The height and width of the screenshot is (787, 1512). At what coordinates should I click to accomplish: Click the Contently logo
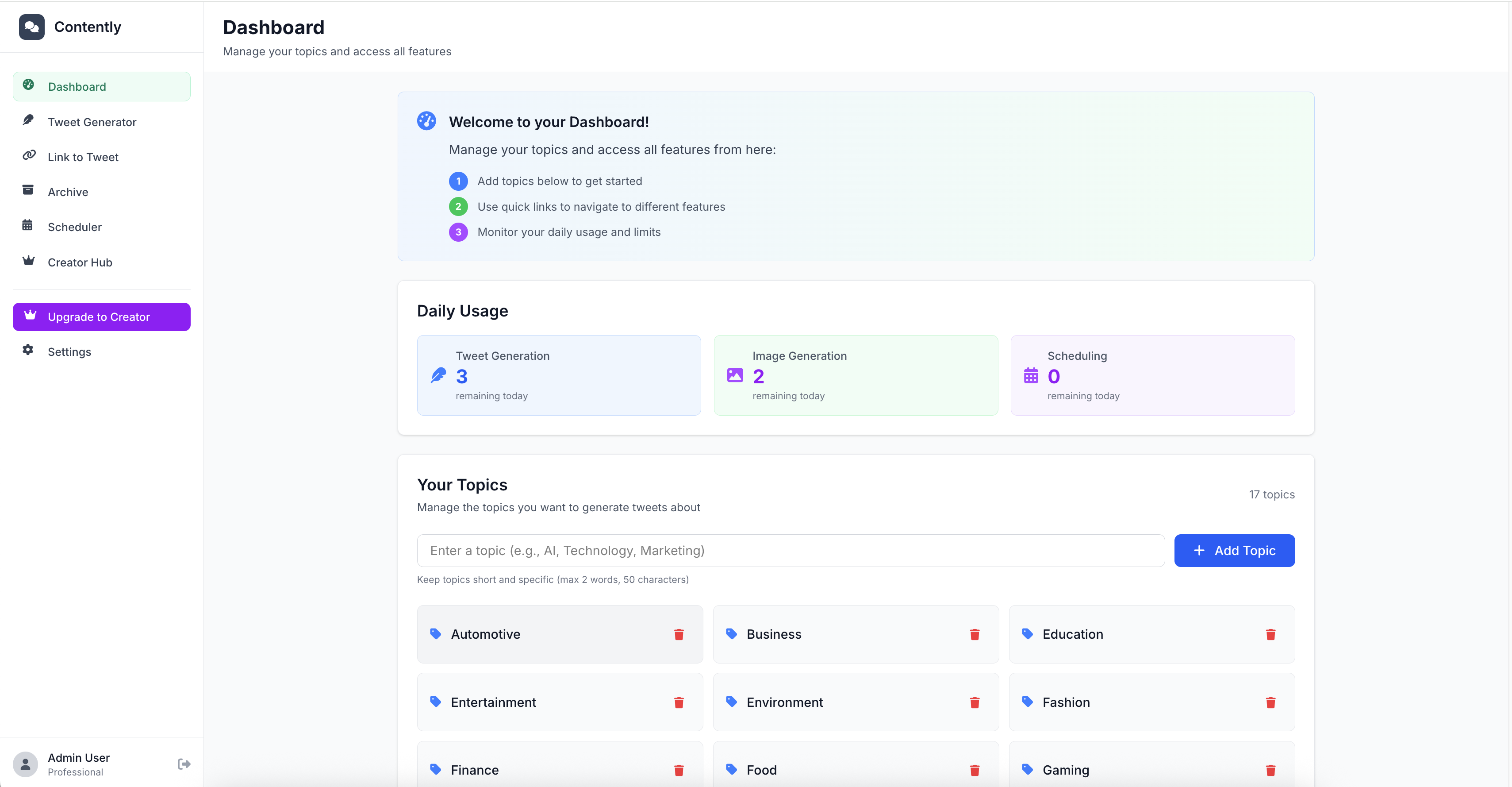70,27
